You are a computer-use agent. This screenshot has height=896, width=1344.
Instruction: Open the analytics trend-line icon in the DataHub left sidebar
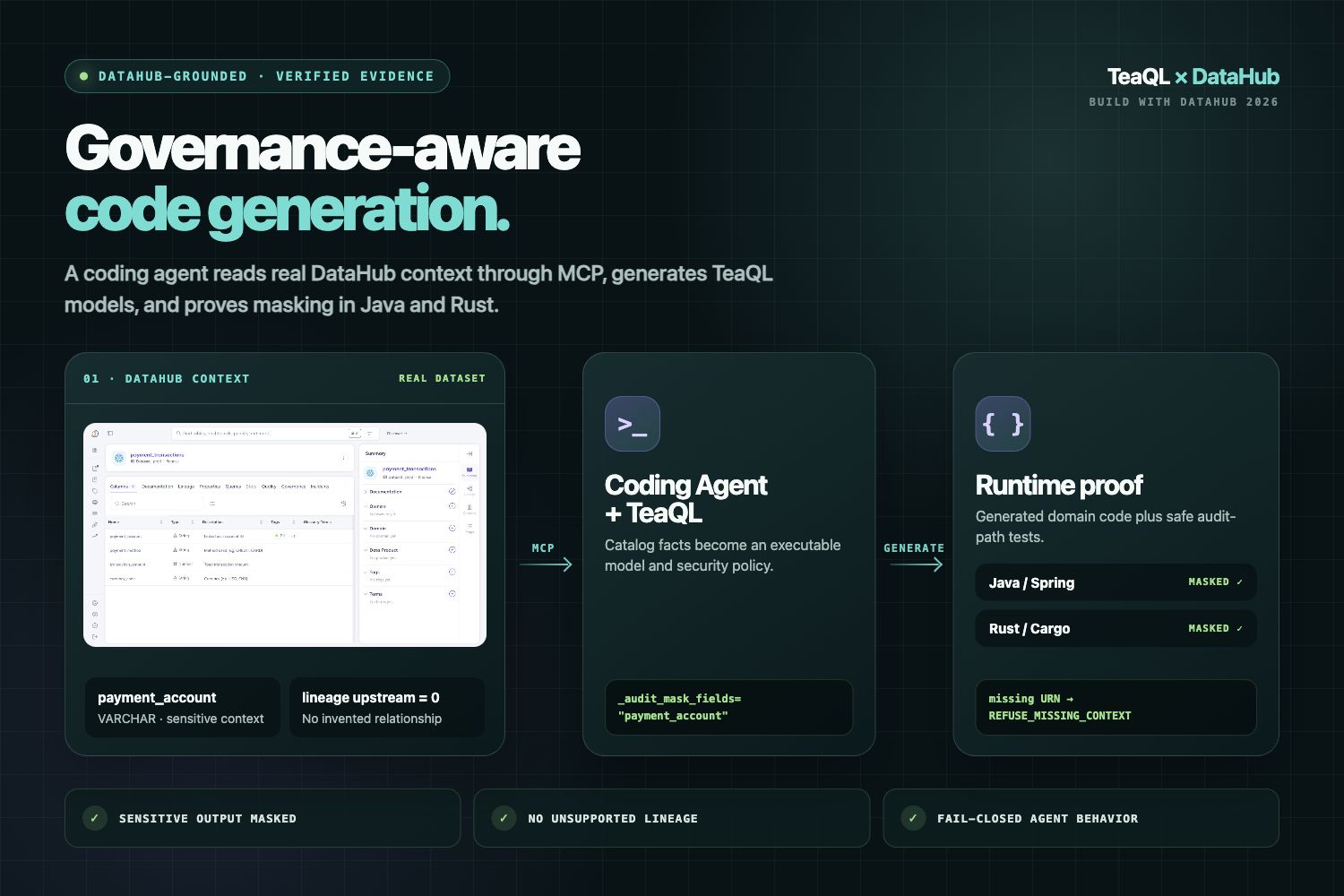point(95,536)
